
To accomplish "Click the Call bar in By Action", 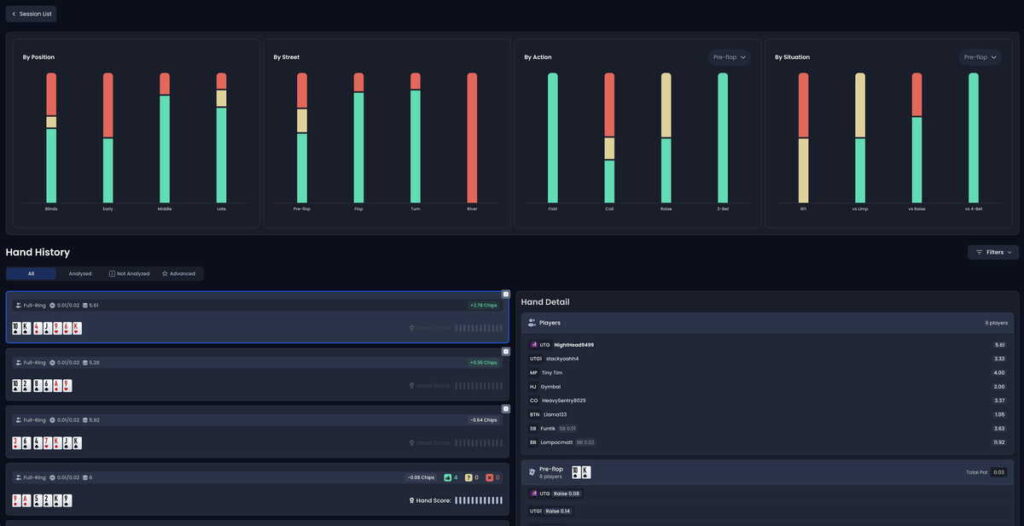I will tap(609, 138).
